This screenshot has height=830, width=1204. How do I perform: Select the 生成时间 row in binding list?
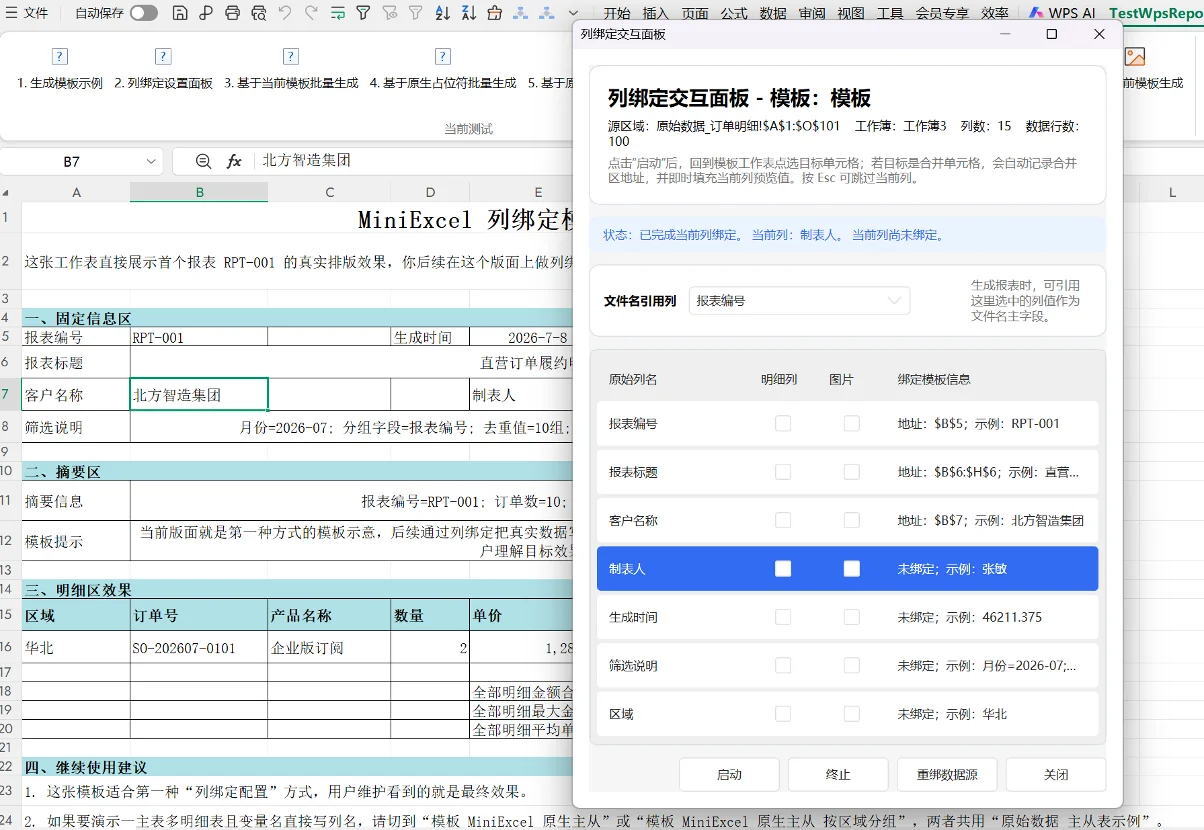pos(847,617)
